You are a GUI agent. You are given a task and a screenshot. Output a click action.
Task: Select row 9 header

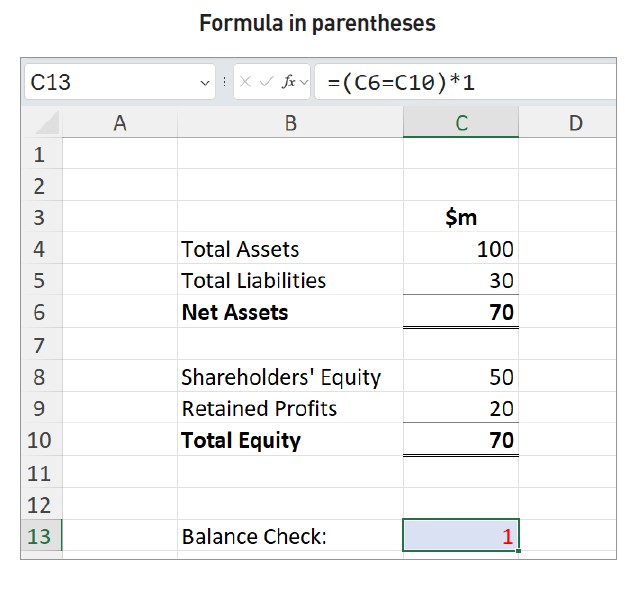[x=41, y=407]
